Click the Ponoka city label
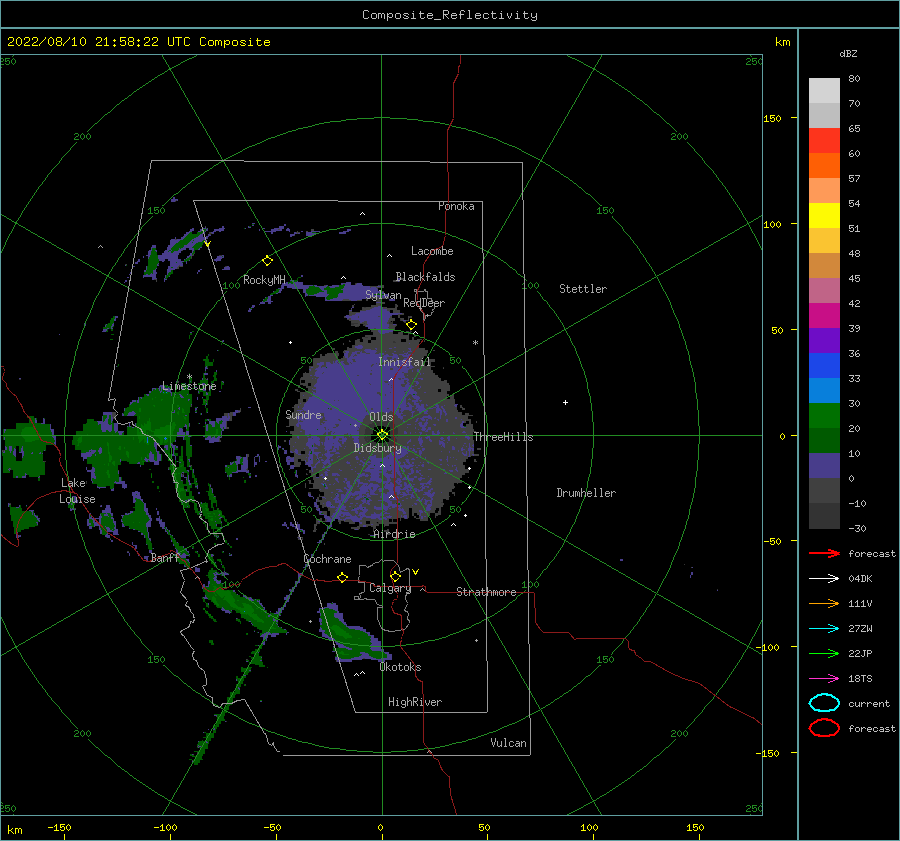Screen dimensions: 900x841 click(456, 206)
